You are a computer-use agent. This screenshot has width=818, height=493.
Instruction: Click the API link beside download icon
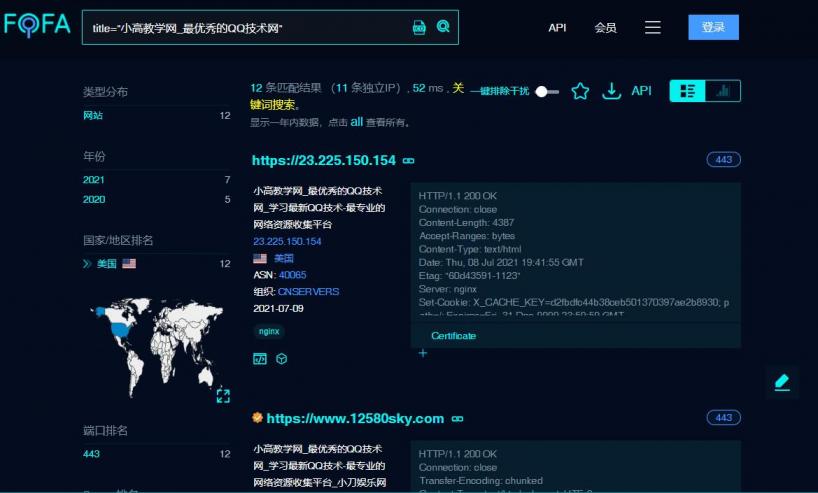pos(641,91)
